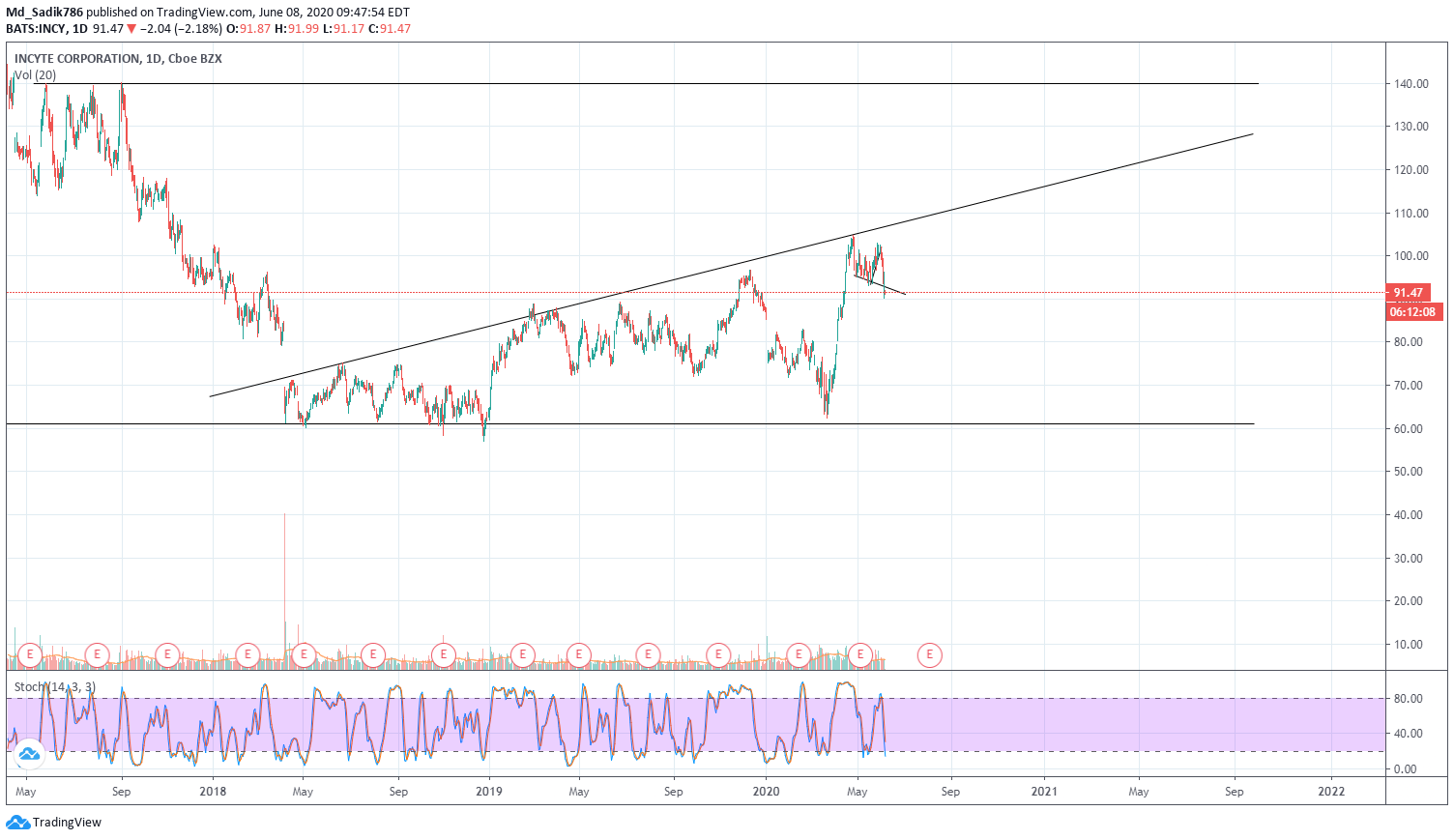Click the 100.00 price axis label
Viewport: 1454px width, 840px height.
point(1411,256)
